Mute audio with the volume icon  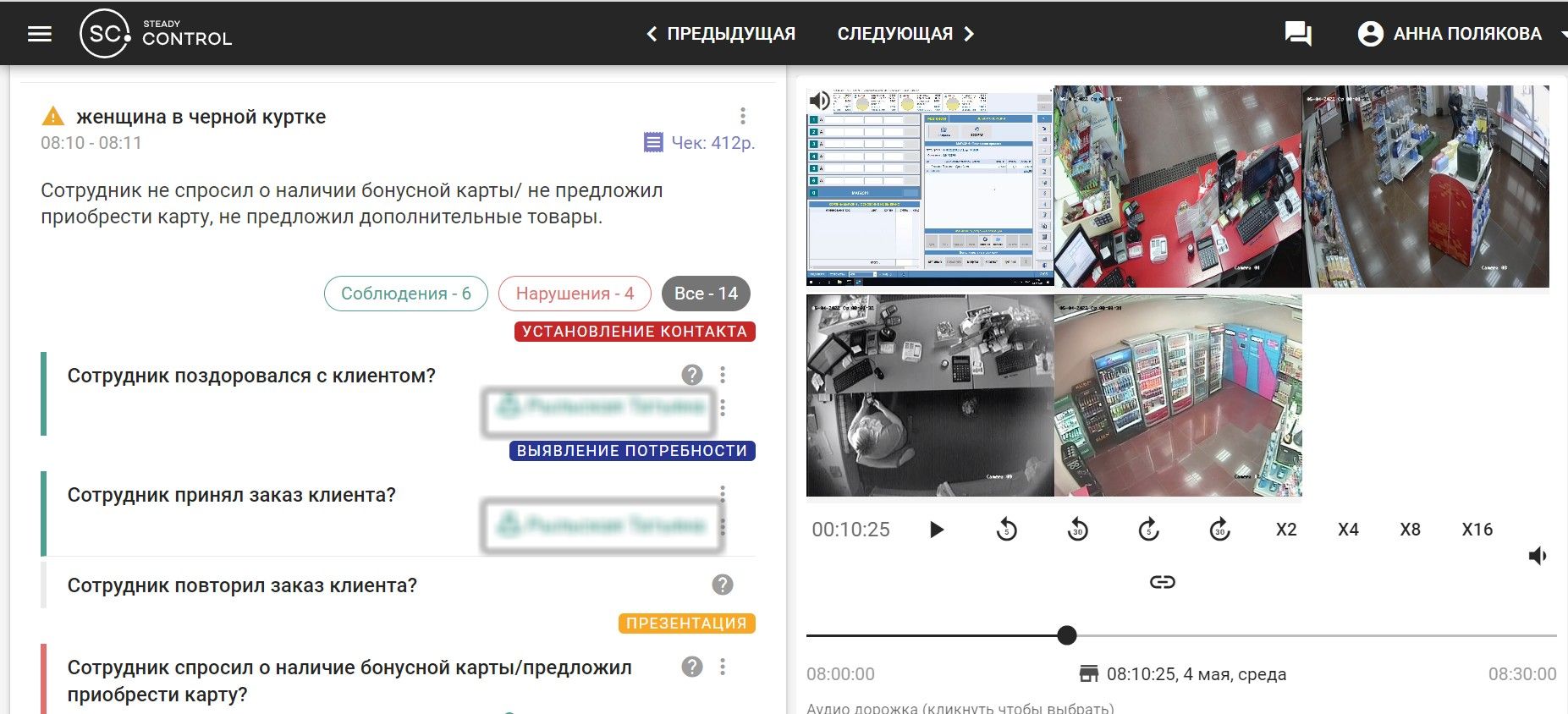(1538, 556)
